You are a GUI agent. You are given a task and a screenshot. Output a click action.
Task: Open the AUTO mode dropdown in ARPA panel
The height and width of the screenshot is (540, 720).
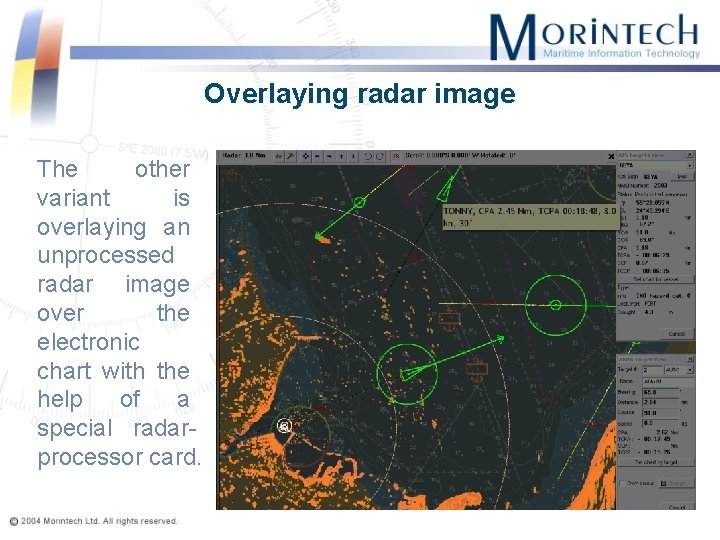point(679,370)
